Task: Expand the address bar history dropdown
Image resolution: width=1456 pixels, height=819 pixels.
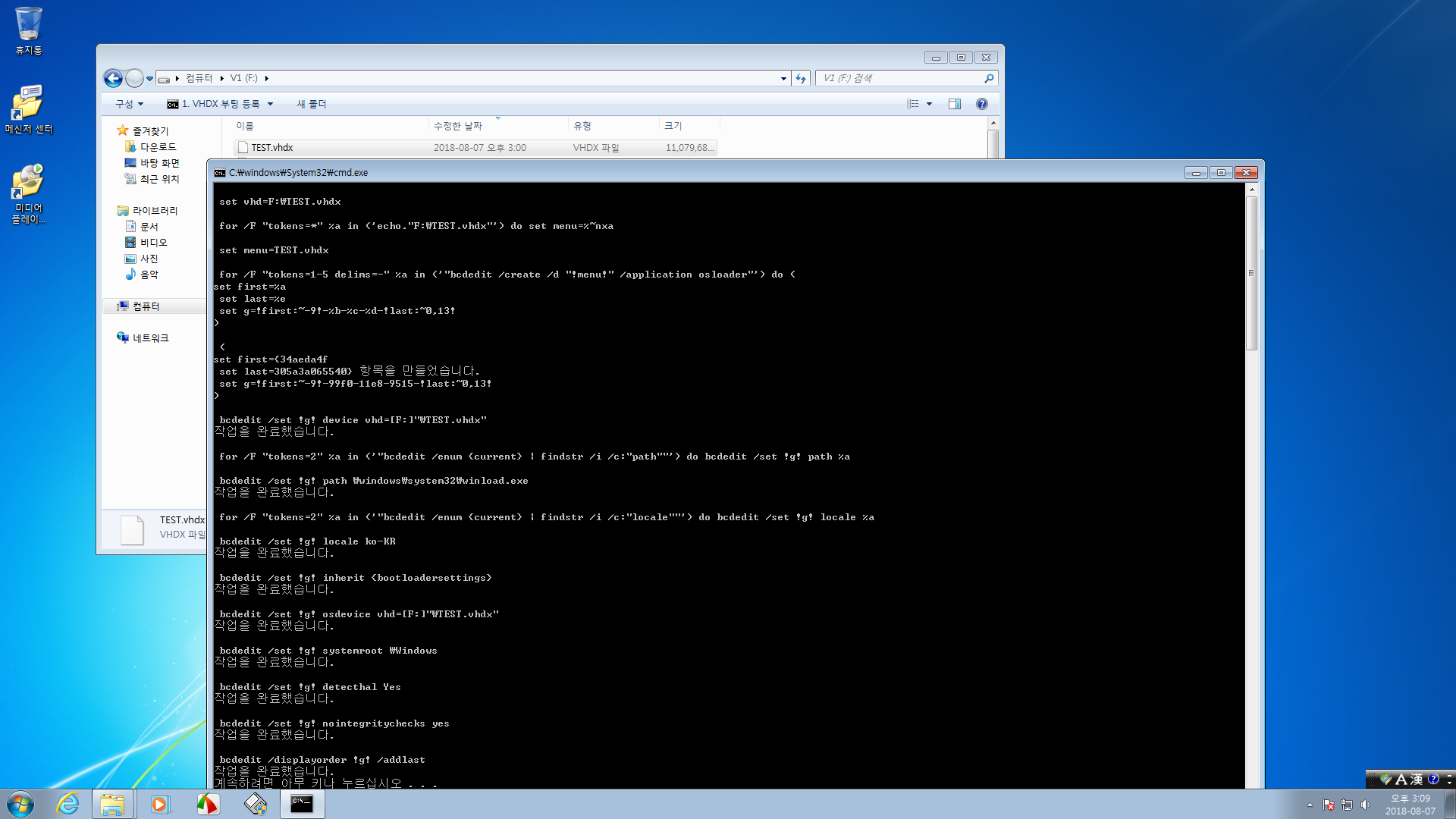Action: [783, 78]
